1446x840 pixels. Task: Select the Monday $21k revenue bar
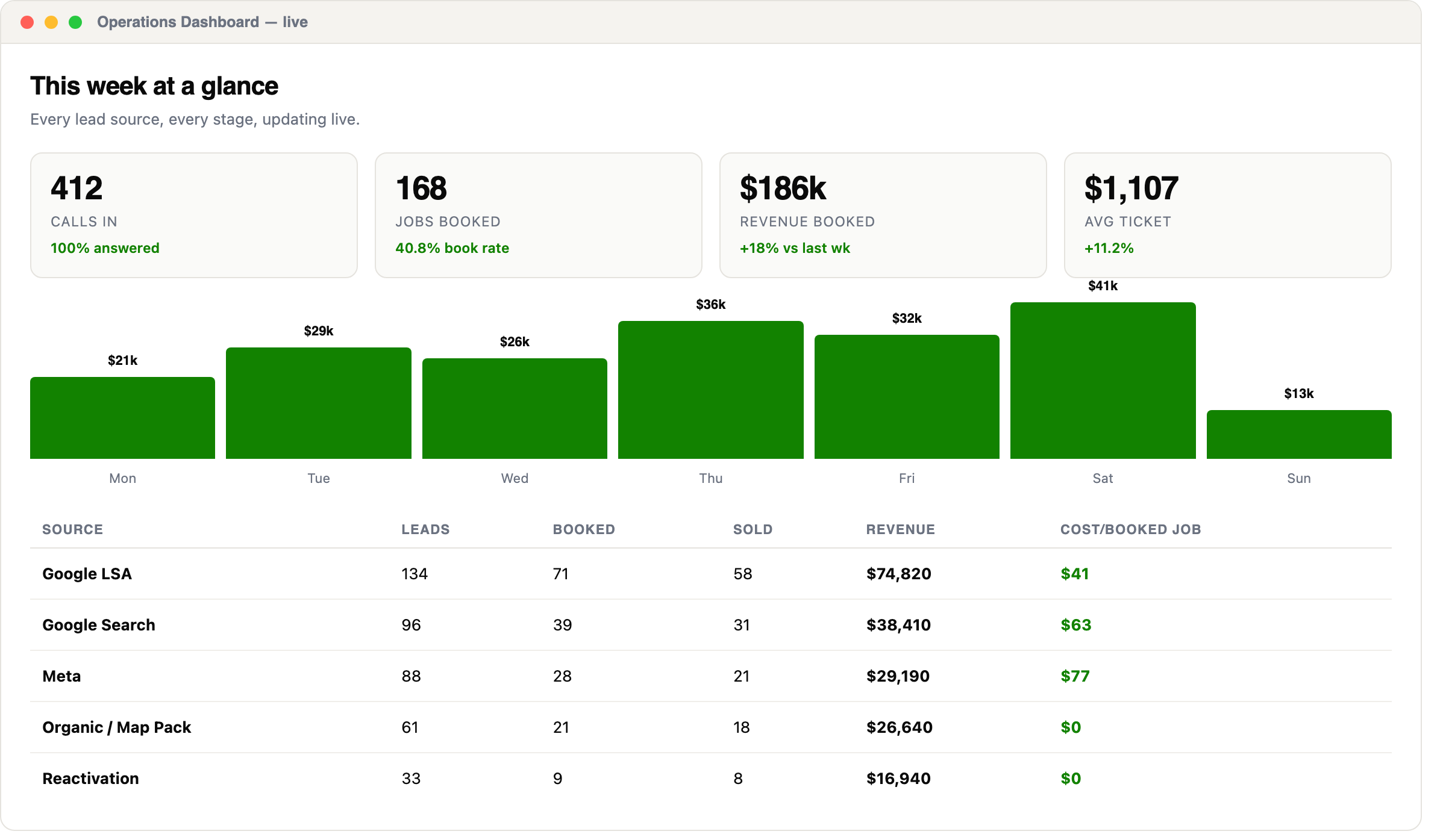click(x=123, y=418)
